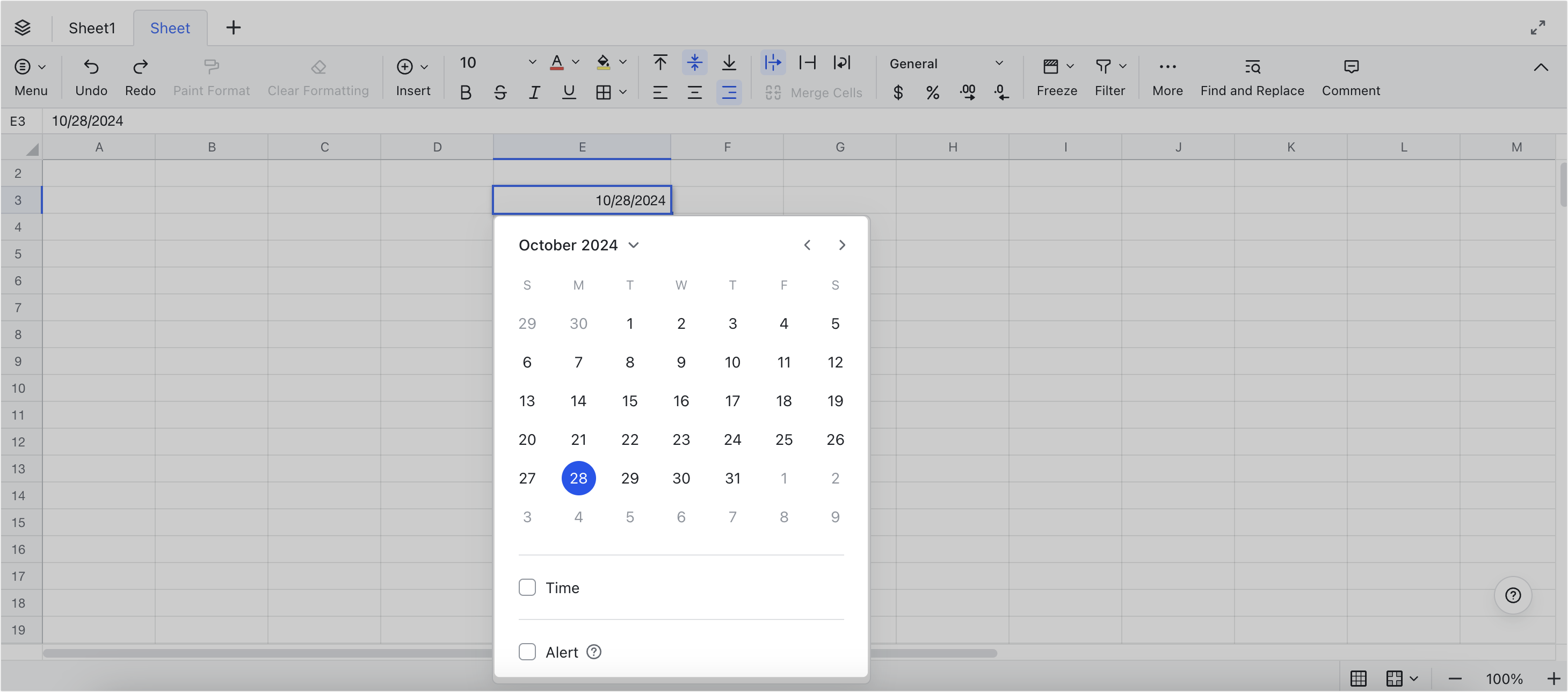Select the wrap text icon
This screenshot has width=1568, height=692.
click(x=842, y=62)
